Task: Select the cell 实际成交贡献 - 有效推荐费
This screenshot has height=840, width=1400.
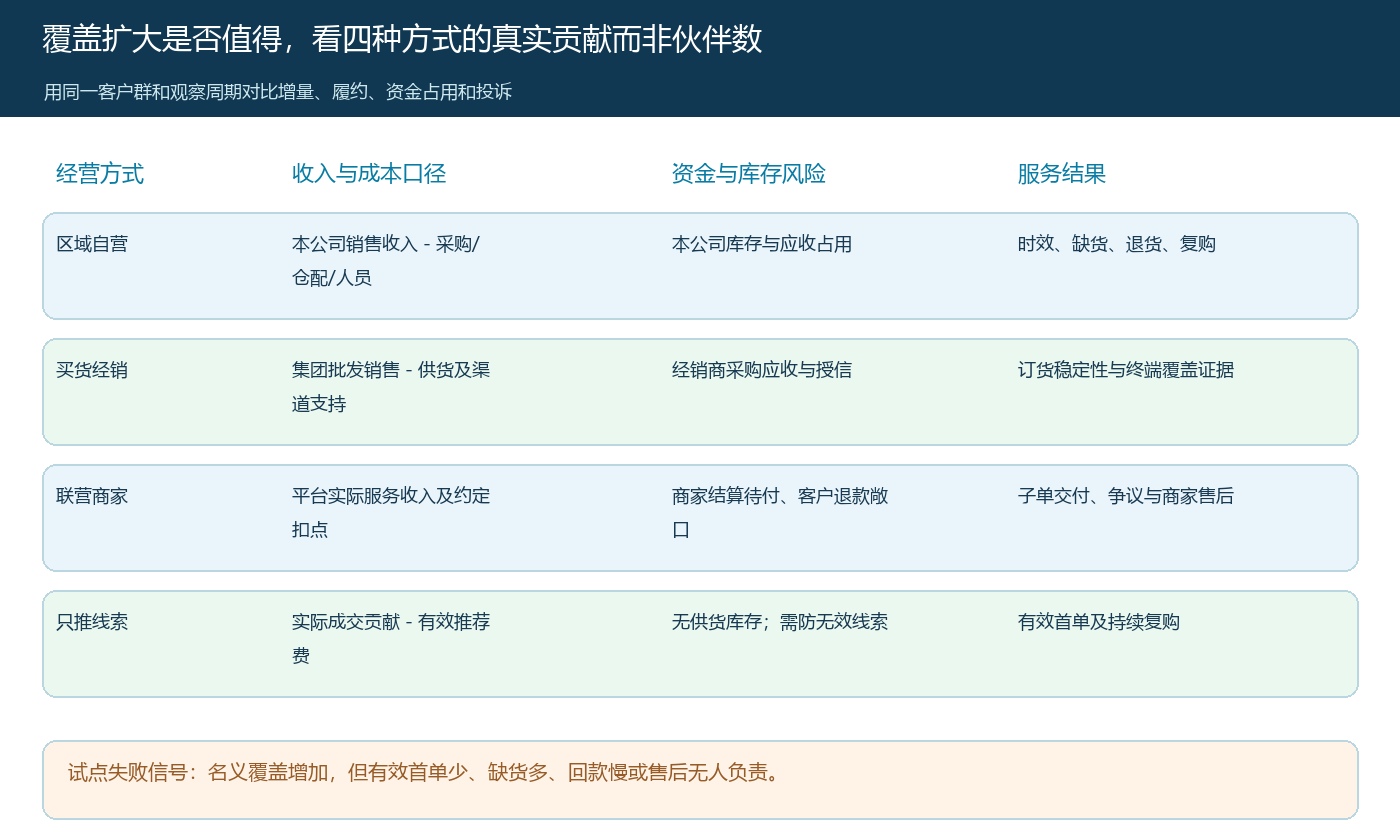Action: [x=391, y=639]
